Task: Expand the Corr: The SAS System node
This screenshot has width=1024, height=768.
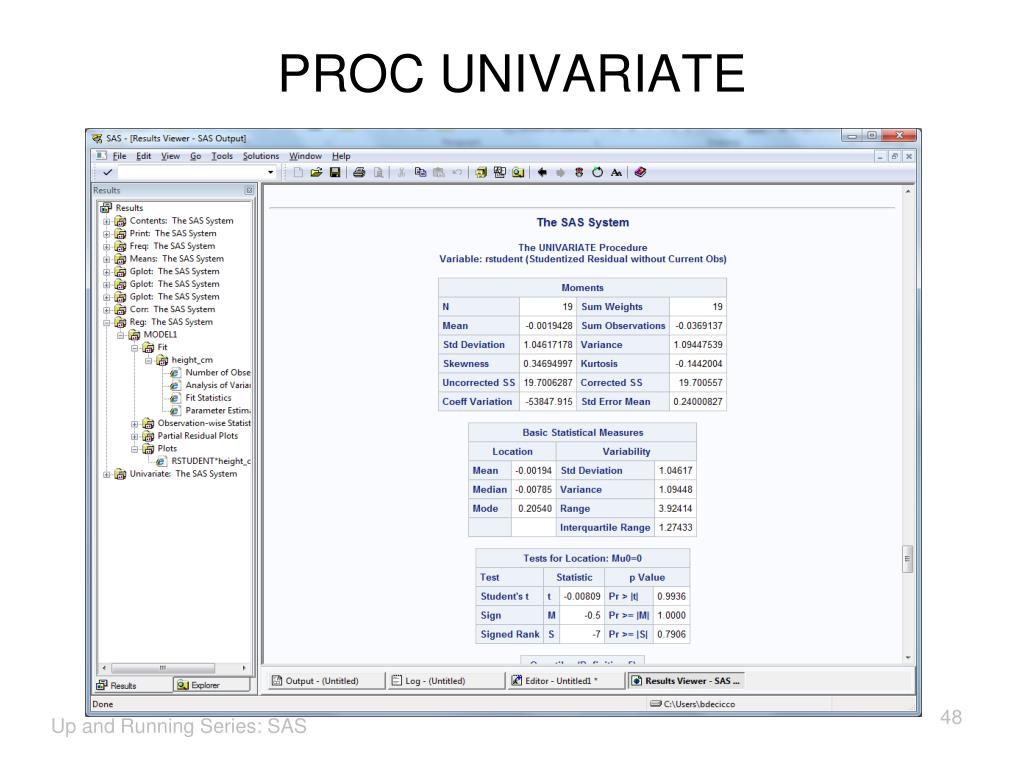Action: [106, 310]
